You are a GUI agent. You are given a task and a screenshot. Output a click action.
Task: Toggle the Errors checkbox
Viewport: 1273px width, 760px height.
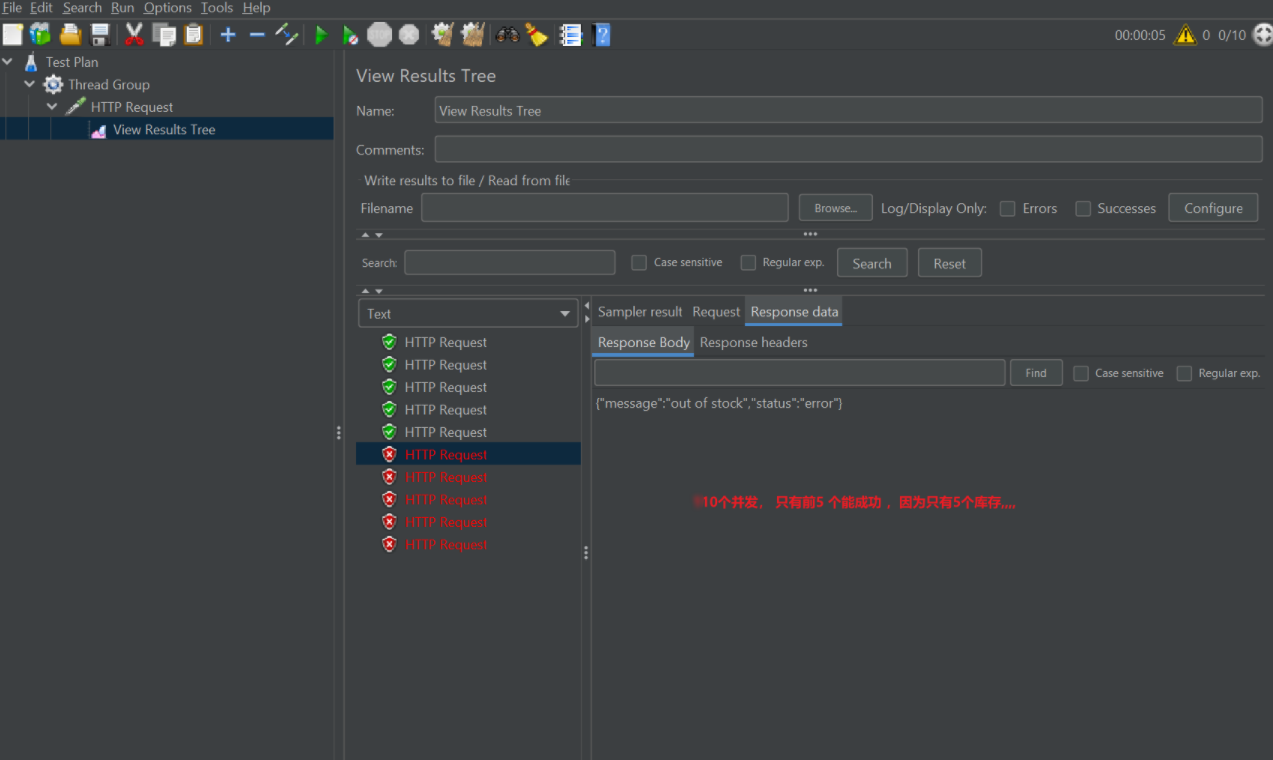point(1008,209)
